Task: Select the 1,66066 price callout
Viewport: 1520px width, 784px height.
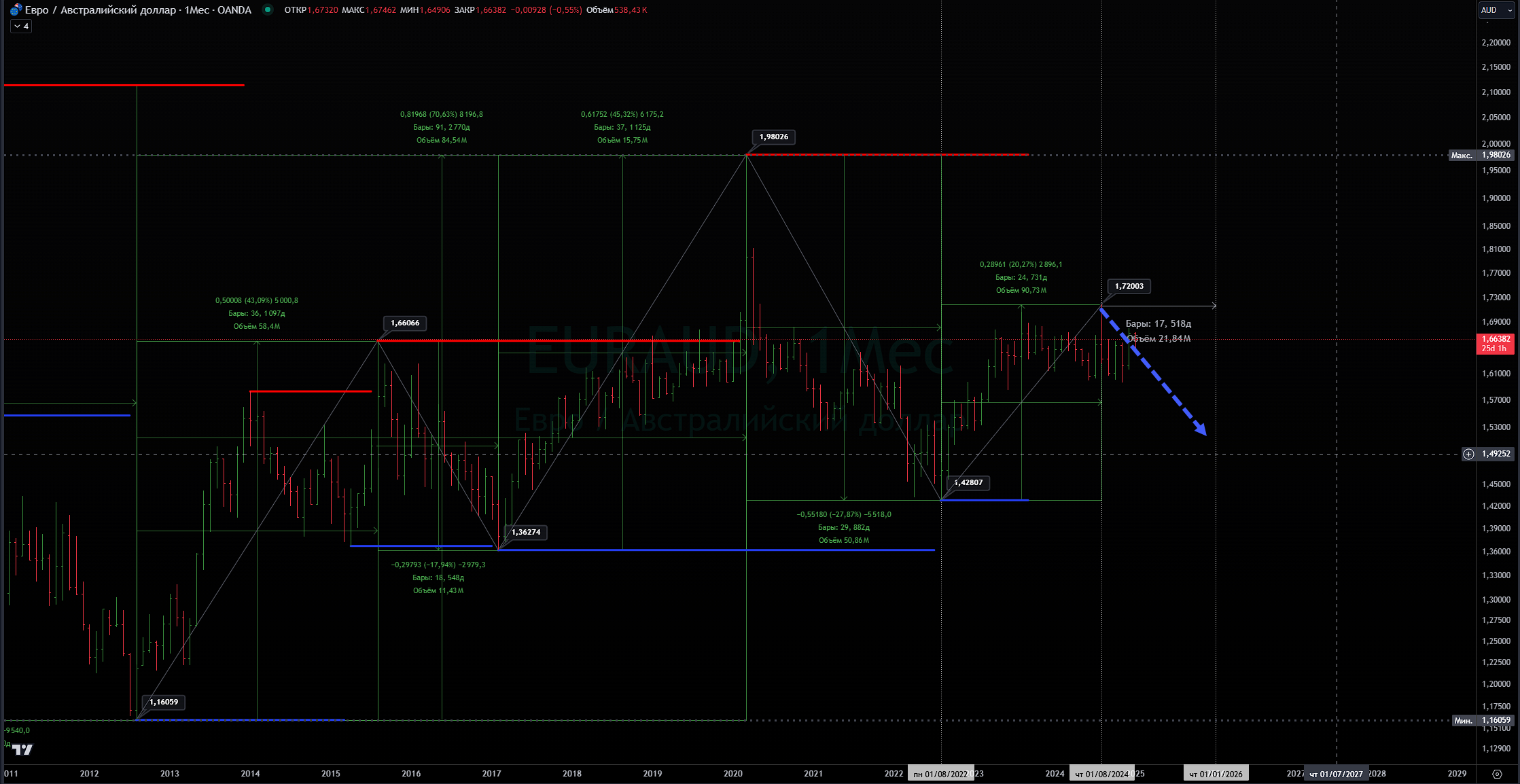Action: pyautogui.click(x=405, y=323)
